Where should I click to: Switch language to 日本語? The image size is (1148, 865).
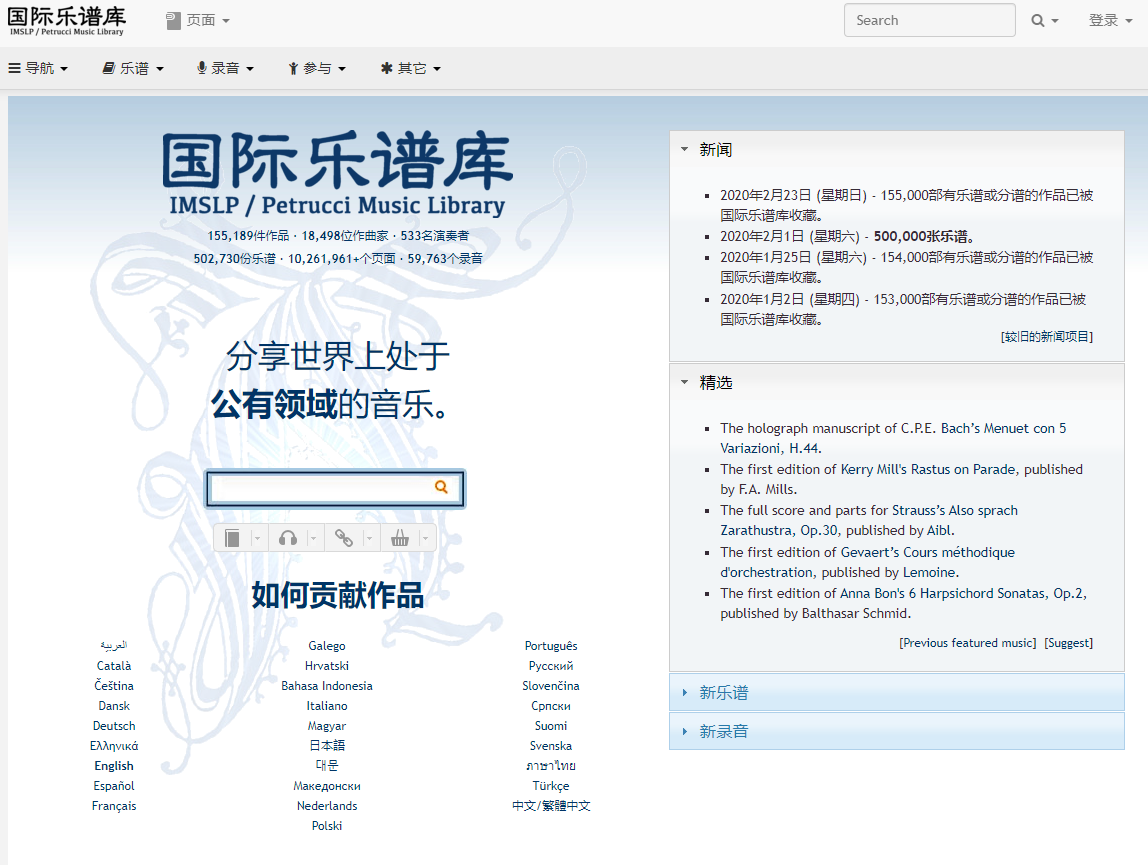327,745
